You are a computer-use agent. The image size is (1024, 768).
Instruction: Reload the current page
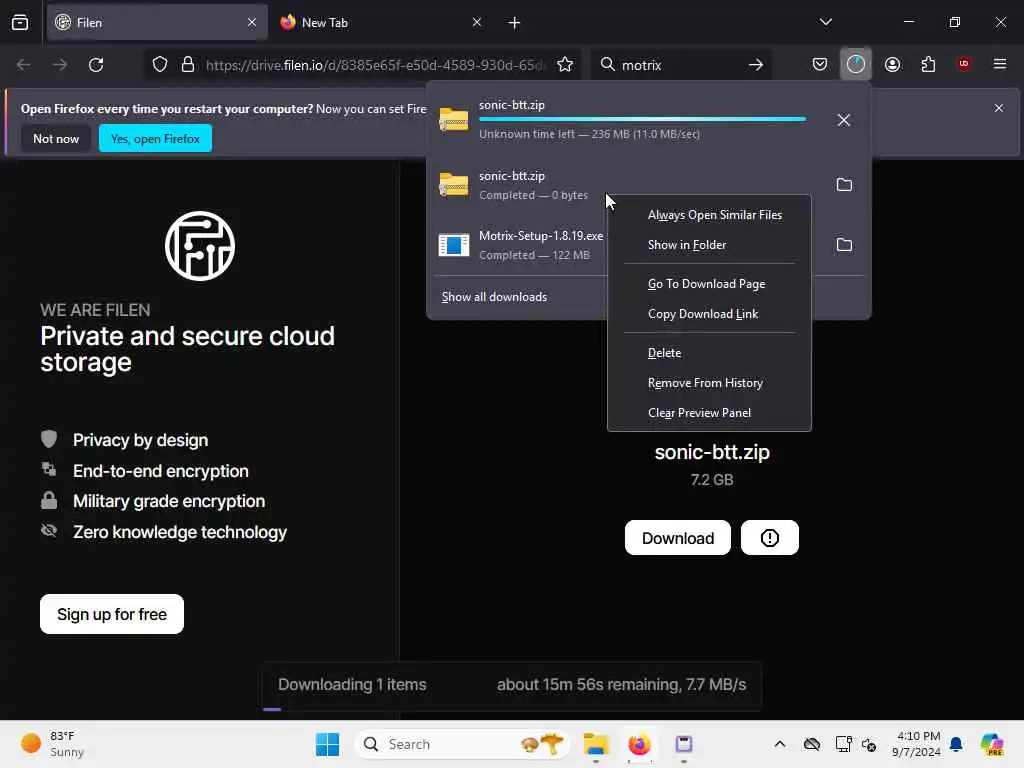[x=96, y=65]
